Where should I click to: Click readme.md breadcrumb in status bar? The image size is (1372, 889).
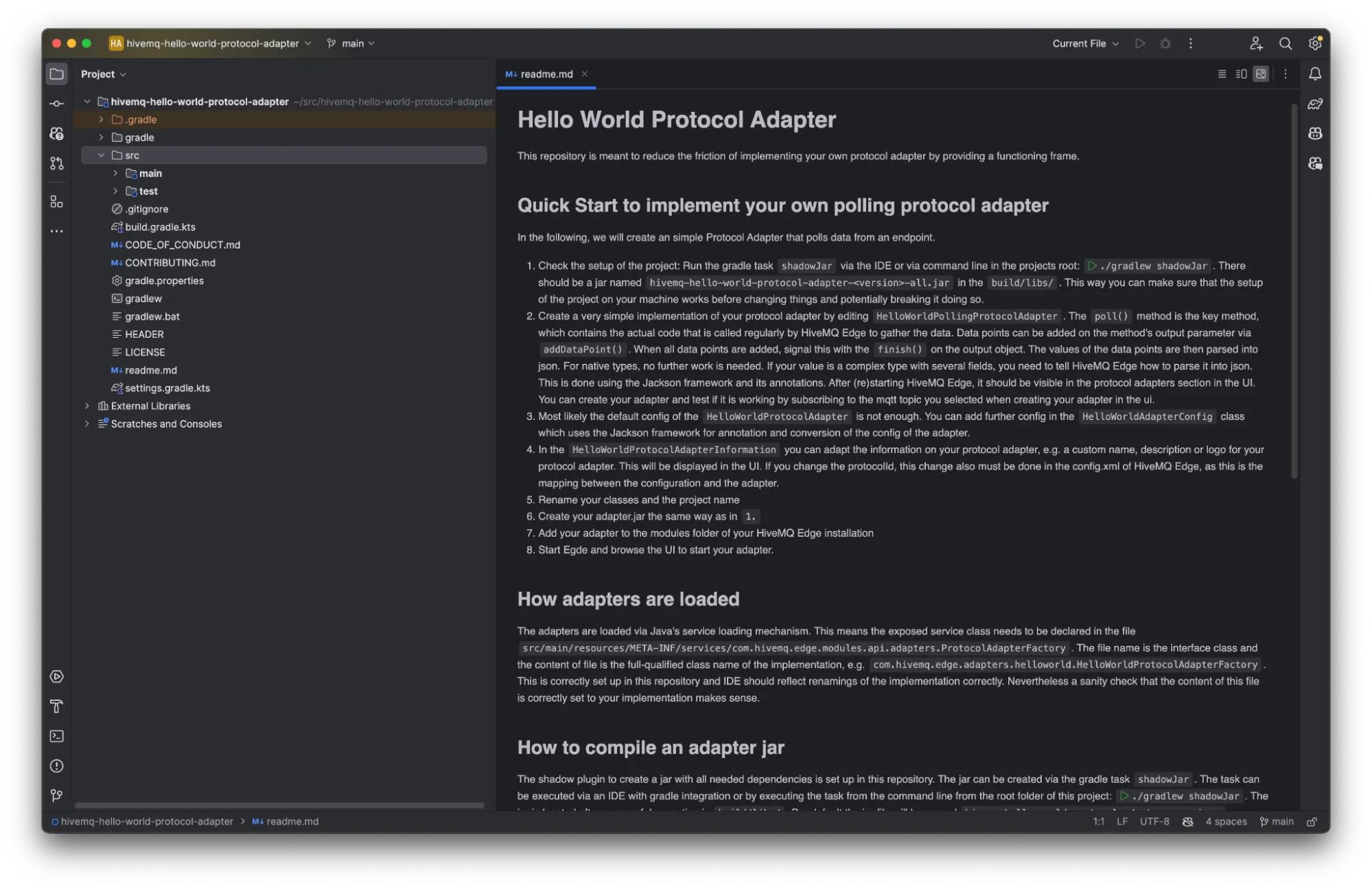coord(286,822)
